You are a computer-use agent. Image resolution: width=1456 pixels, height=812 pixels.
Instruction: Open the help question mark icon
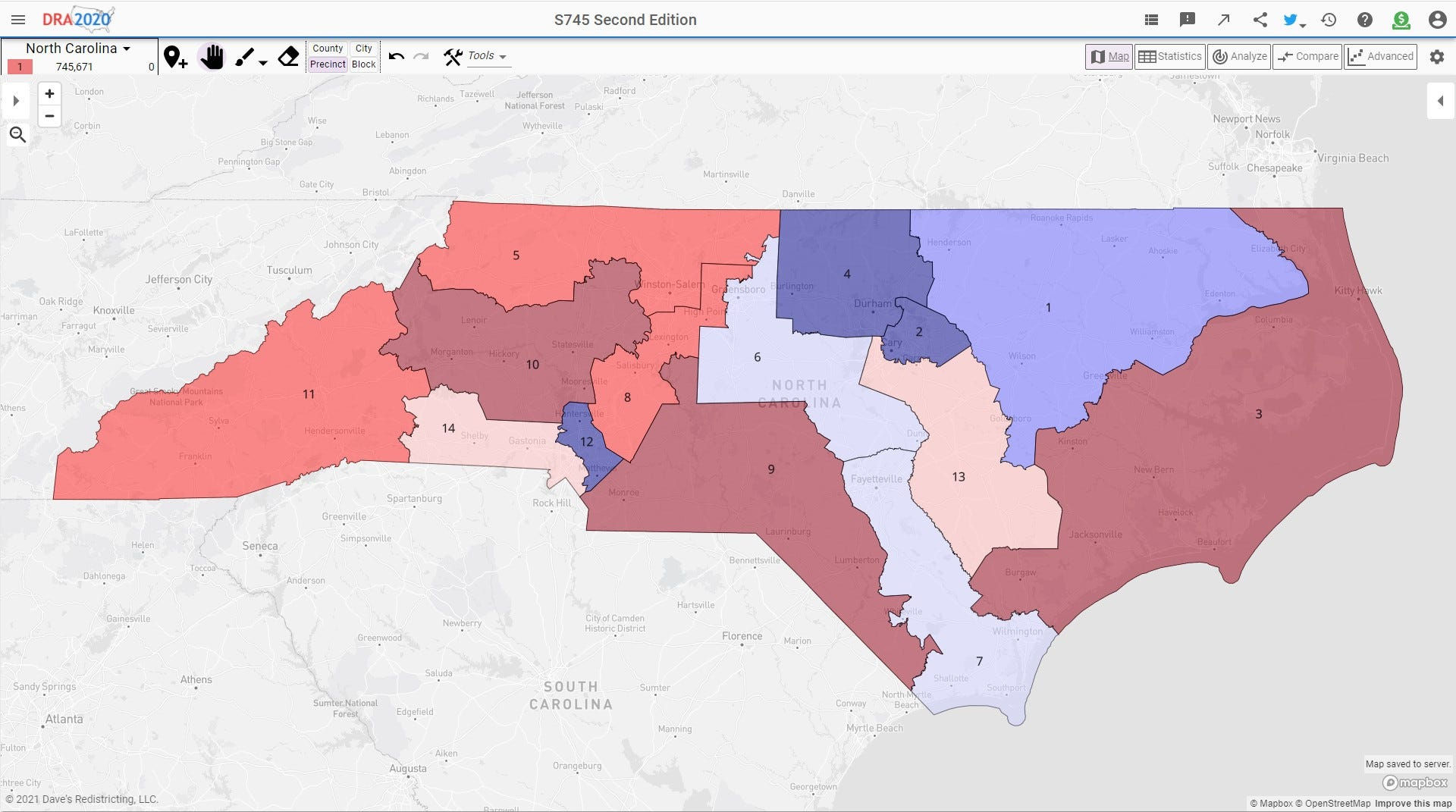pyautogui.click(x=1365, y=20)
